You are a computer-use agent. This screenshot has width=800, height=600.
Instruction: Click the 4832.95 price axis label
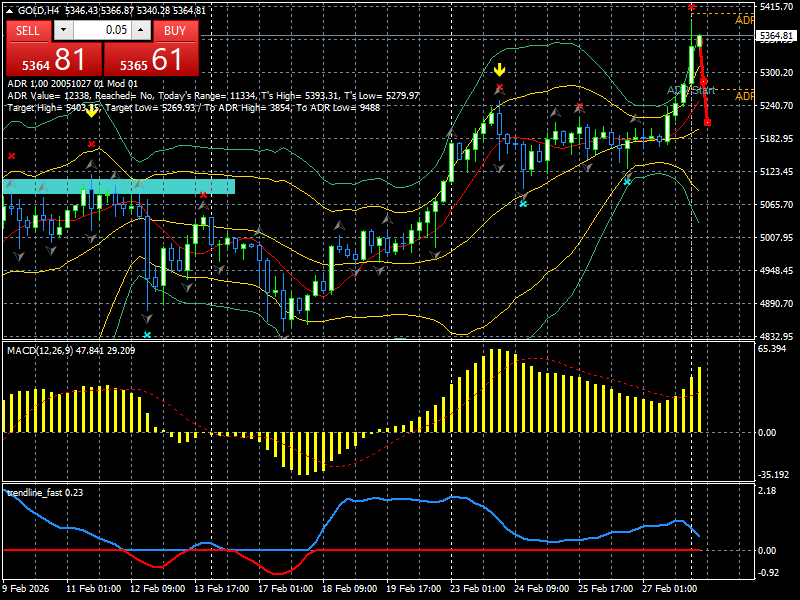coord(776,336)
